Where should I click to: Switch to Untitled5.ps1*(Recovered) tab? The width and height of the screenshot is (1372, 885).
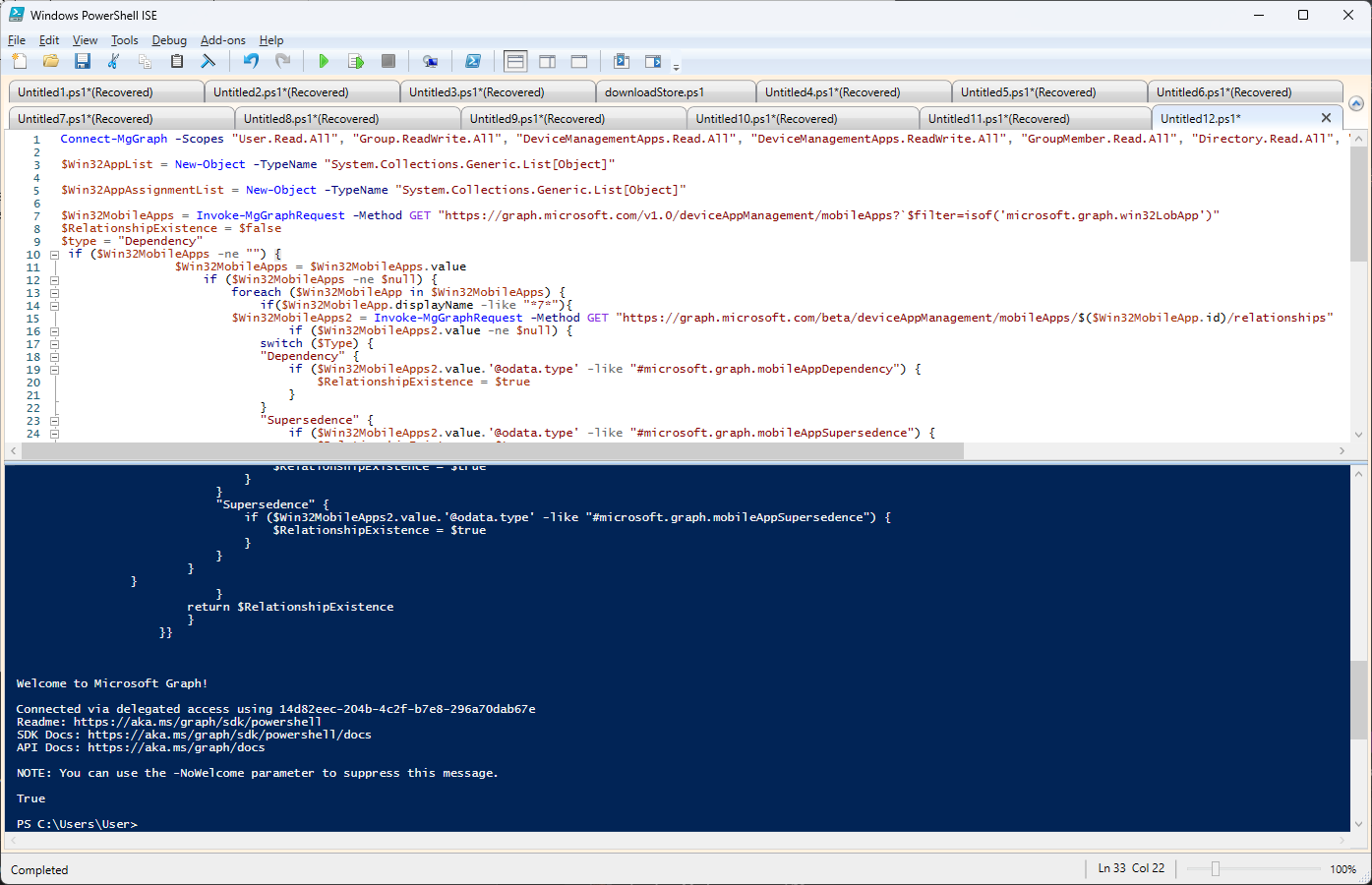tap(1049, 92)
